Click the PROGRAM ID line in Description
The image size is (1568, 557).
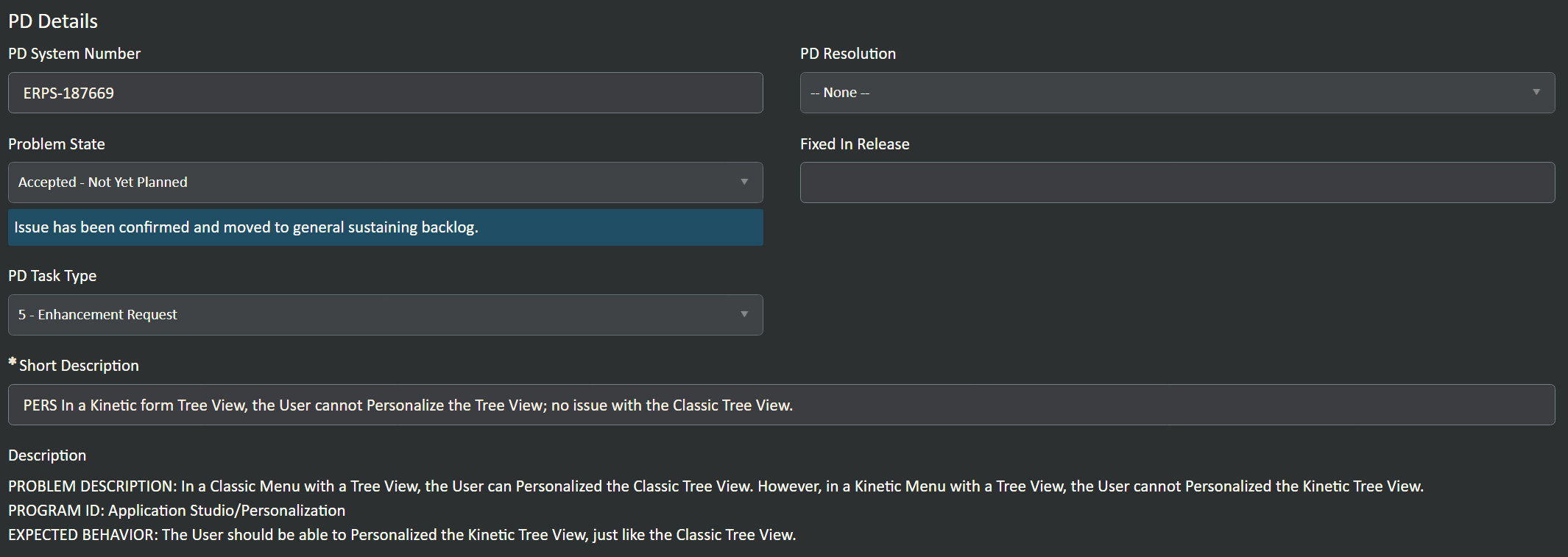pyautogui.click(x=177, y=511)
